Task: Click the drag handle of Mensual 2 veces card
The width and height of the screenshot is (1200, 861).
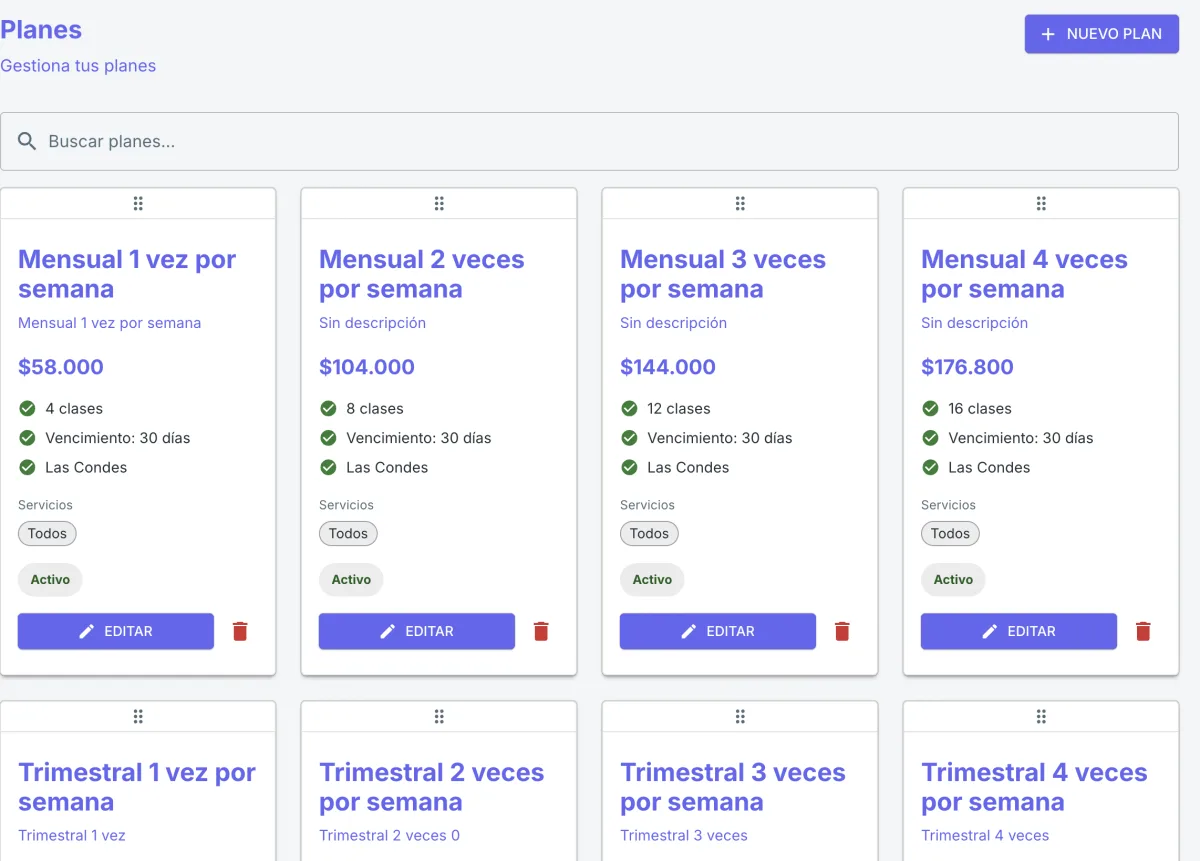Action: [x=439, y=204]
